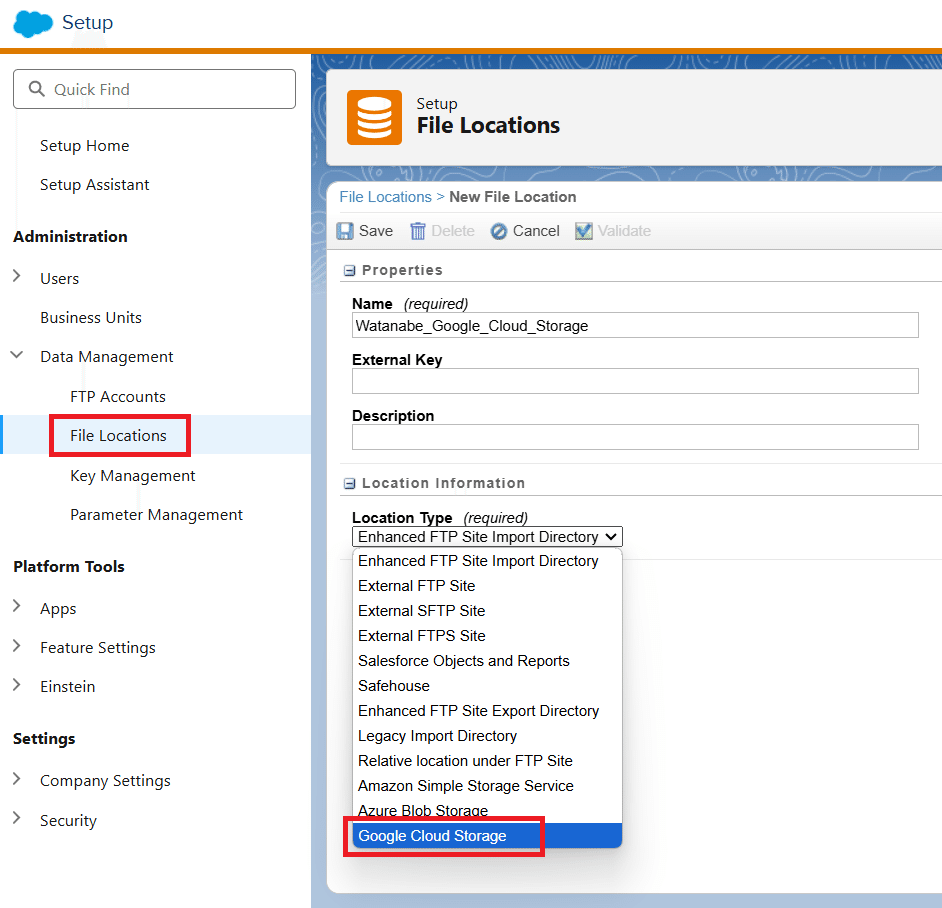Select Enhanced FTP Site Import Directory option in list
This screenshot has width=942, height=908.
[487, 561]
